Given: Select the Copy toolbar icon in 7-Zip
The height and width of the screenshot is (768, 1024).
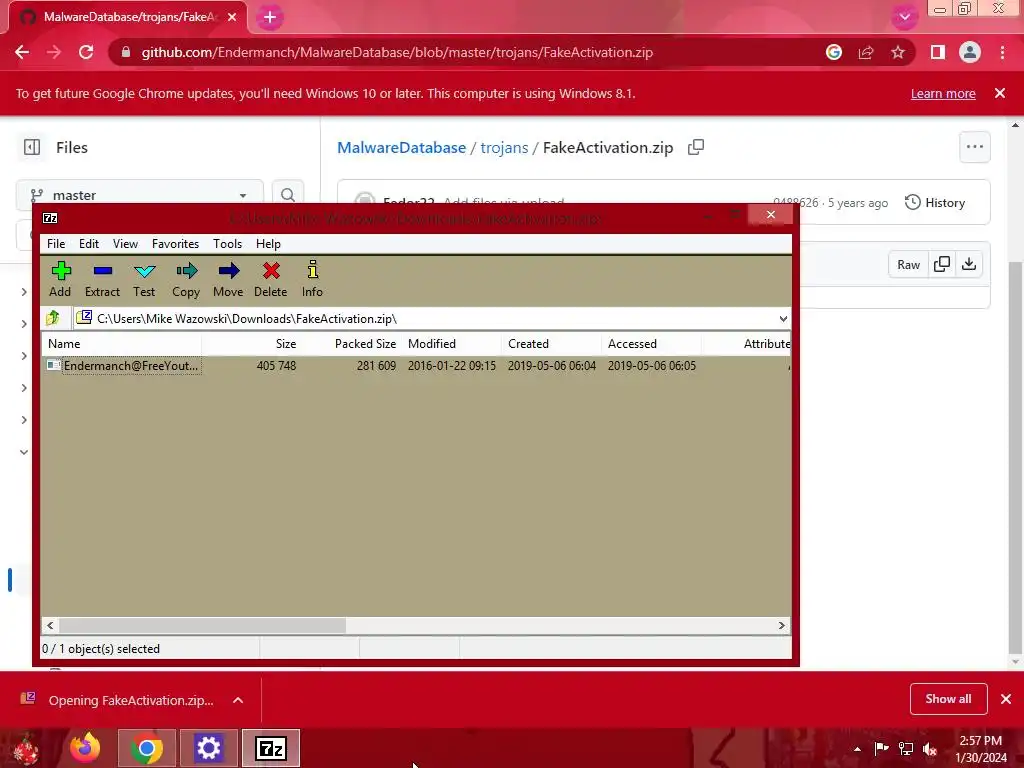Looking at the screenshot, I should 186,280.
